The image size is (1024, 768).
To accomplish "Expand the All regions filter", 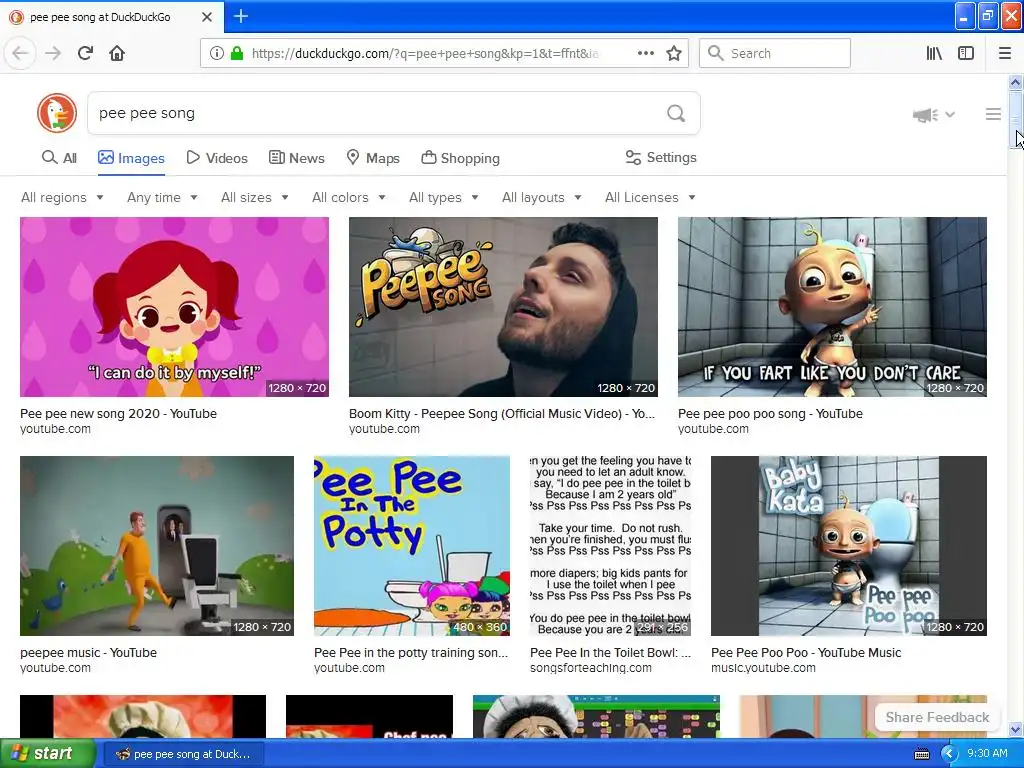I will (x=62, y=197).
